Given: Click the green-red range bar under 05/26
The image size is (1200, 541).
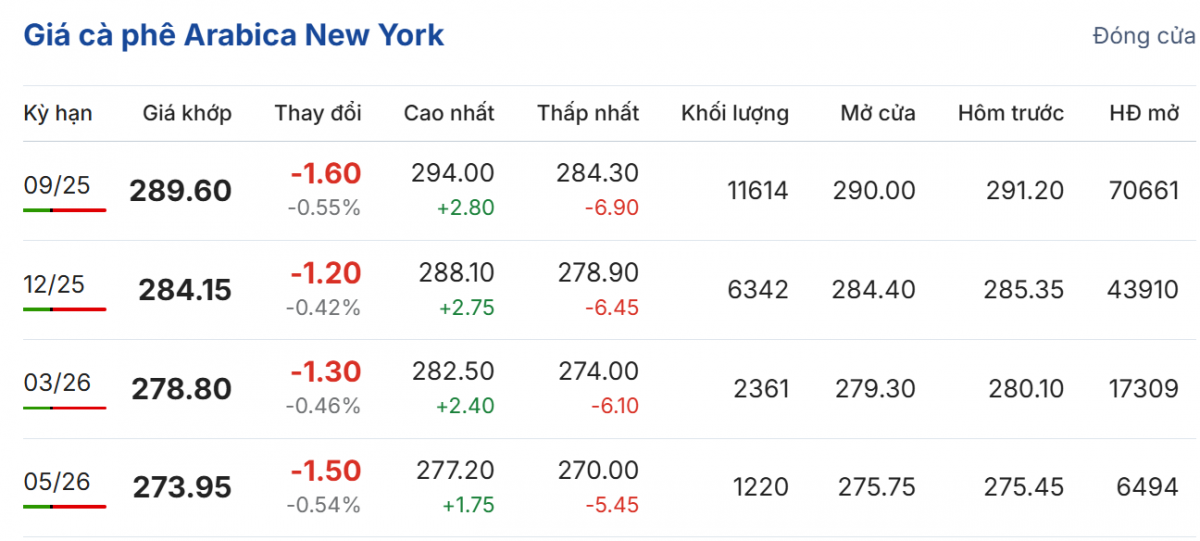Looking at the screenshot, I should point(64,507).
